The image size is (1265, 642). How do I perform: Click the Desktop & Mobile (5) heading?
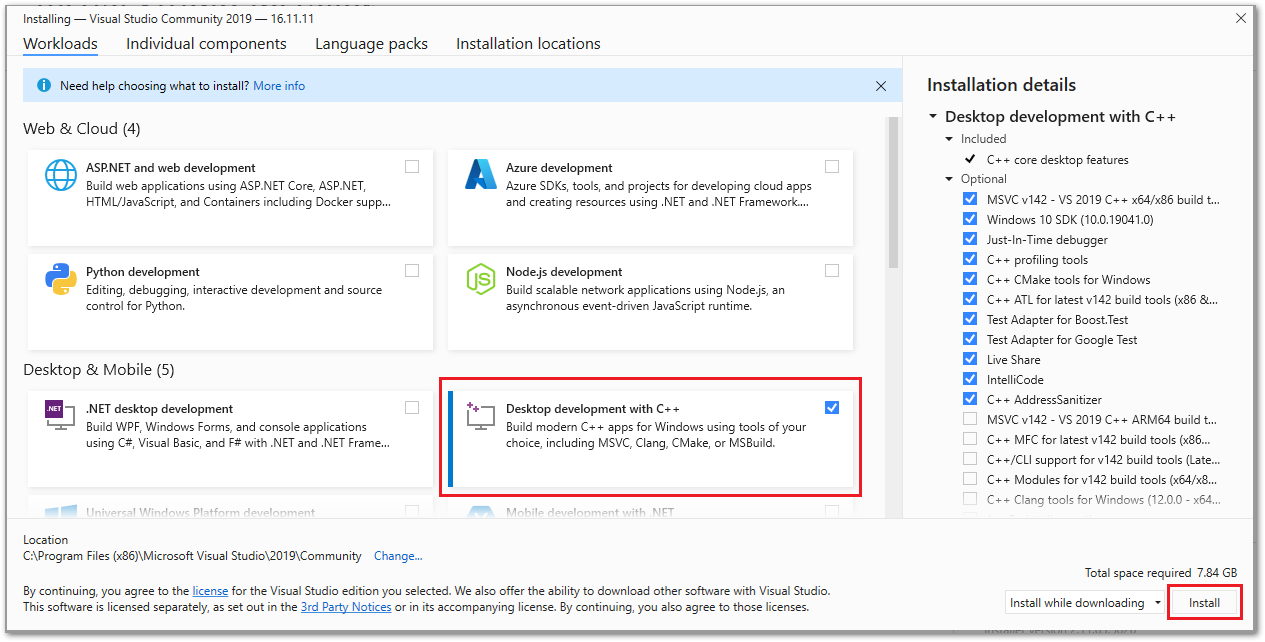coord(99,370)
